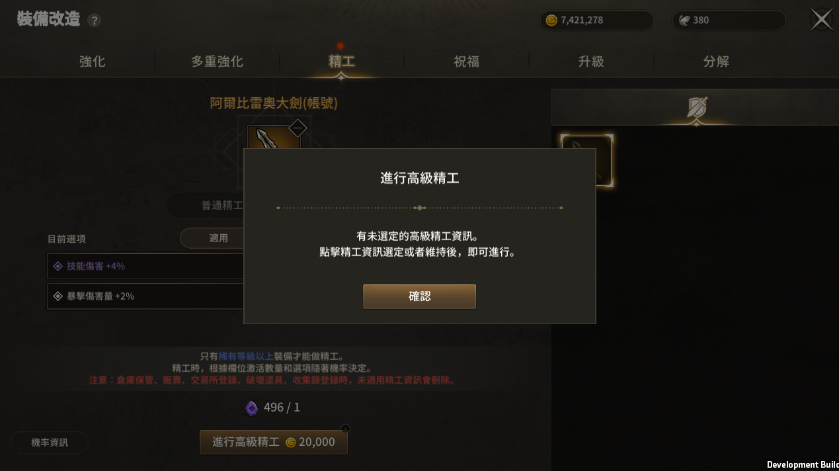
Task: Click the 進行高級精工 20,000 button
Action: point(273,442)
